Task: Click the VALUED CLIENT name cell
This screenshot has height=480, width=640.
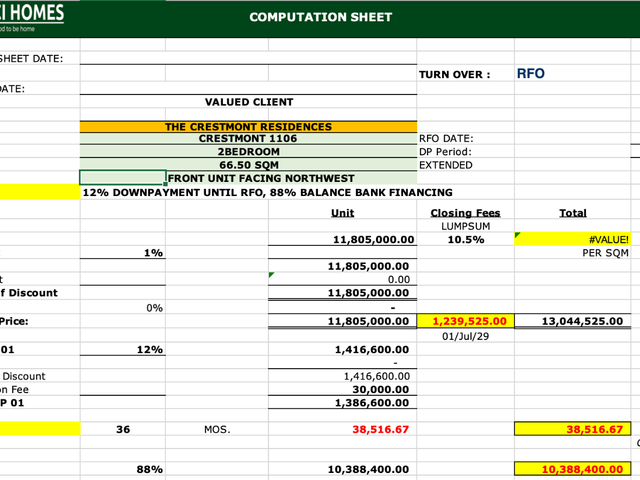Action: click(248, 102)
